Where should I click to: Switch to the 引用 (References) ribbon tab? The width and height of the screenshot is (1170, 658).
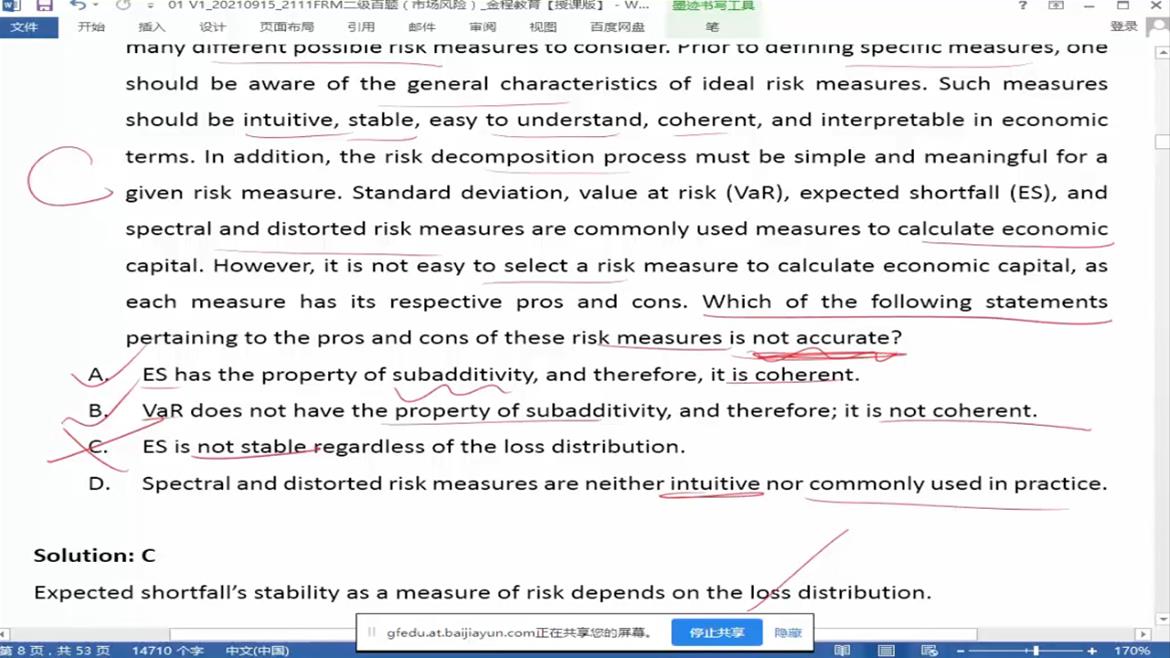361,27
